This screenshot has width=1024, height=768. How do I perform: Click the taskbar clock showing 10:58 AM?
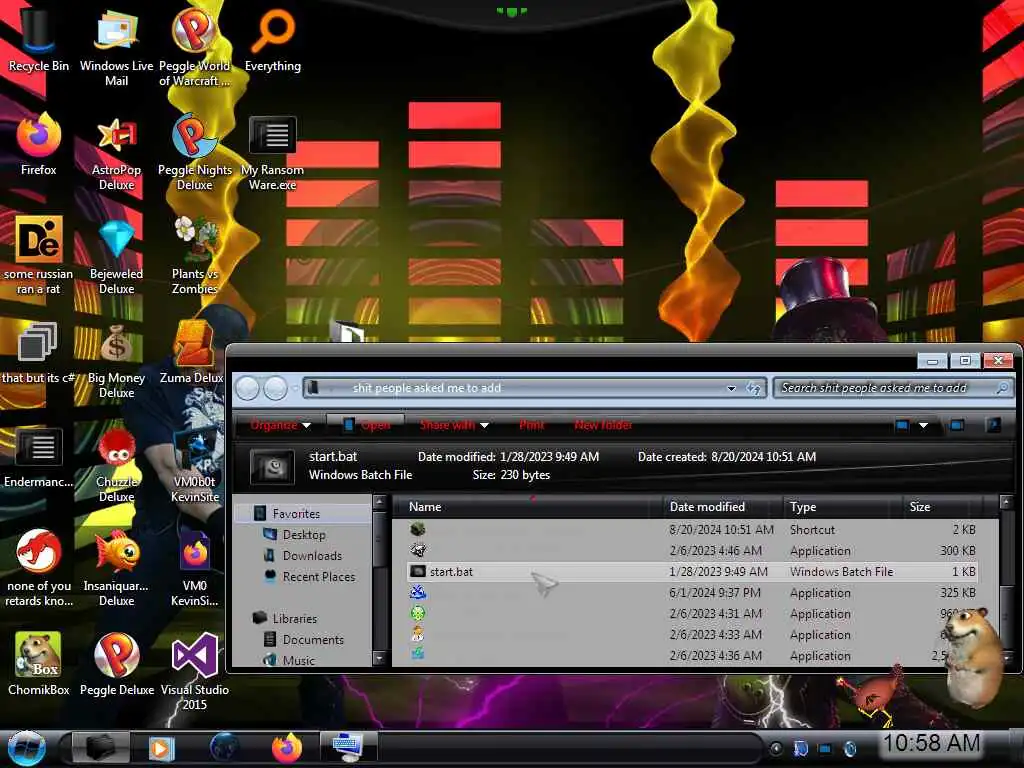932,743
